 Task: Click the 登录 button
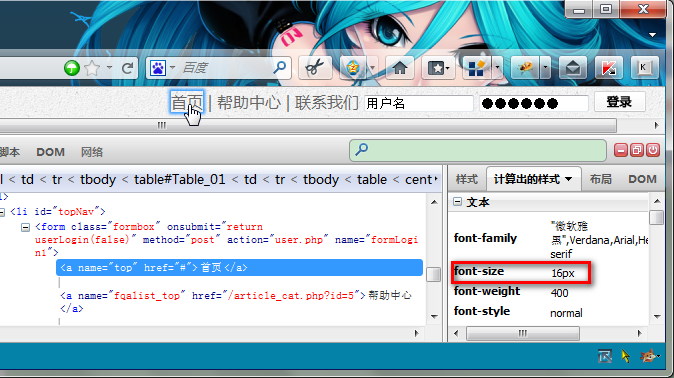click(x=619, y=102)
